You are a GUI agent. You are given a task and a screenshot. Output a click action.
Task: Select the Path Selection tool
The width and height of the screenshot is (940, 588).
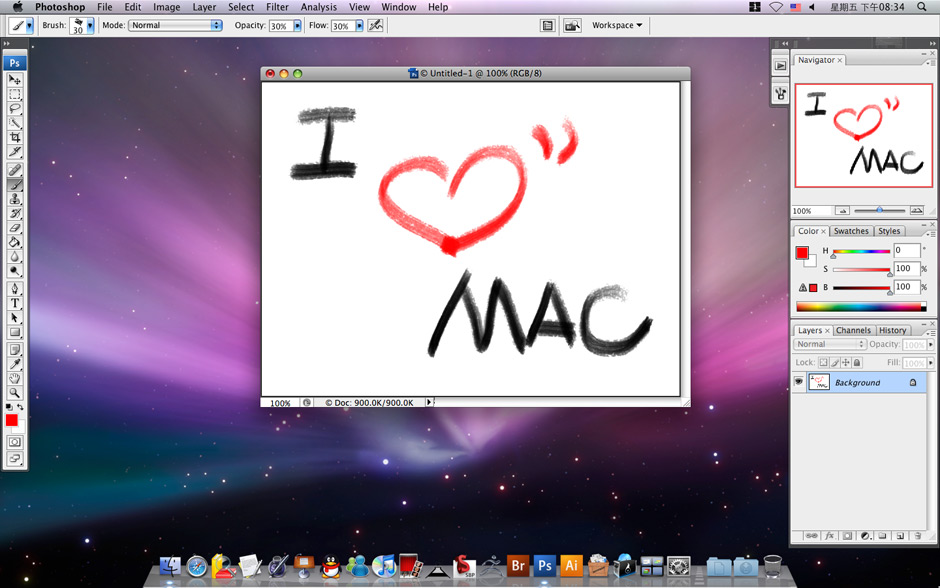coord(14,318)
